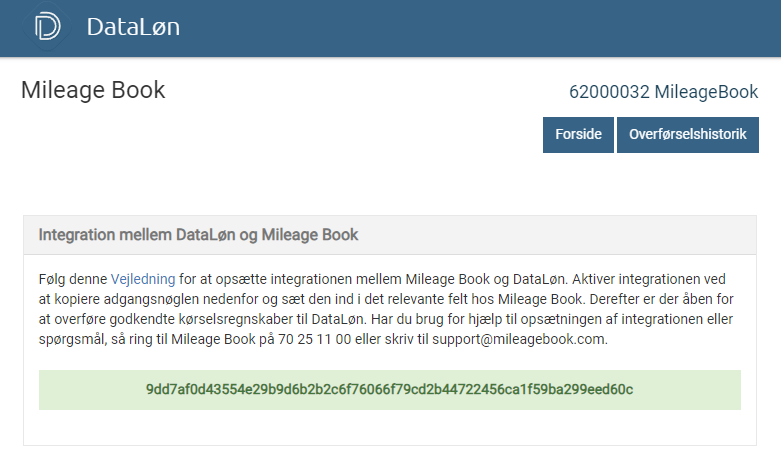Click the phone number 70 25 11 00
This screenshot has height=466, width=781.
(x=314, y=339)
